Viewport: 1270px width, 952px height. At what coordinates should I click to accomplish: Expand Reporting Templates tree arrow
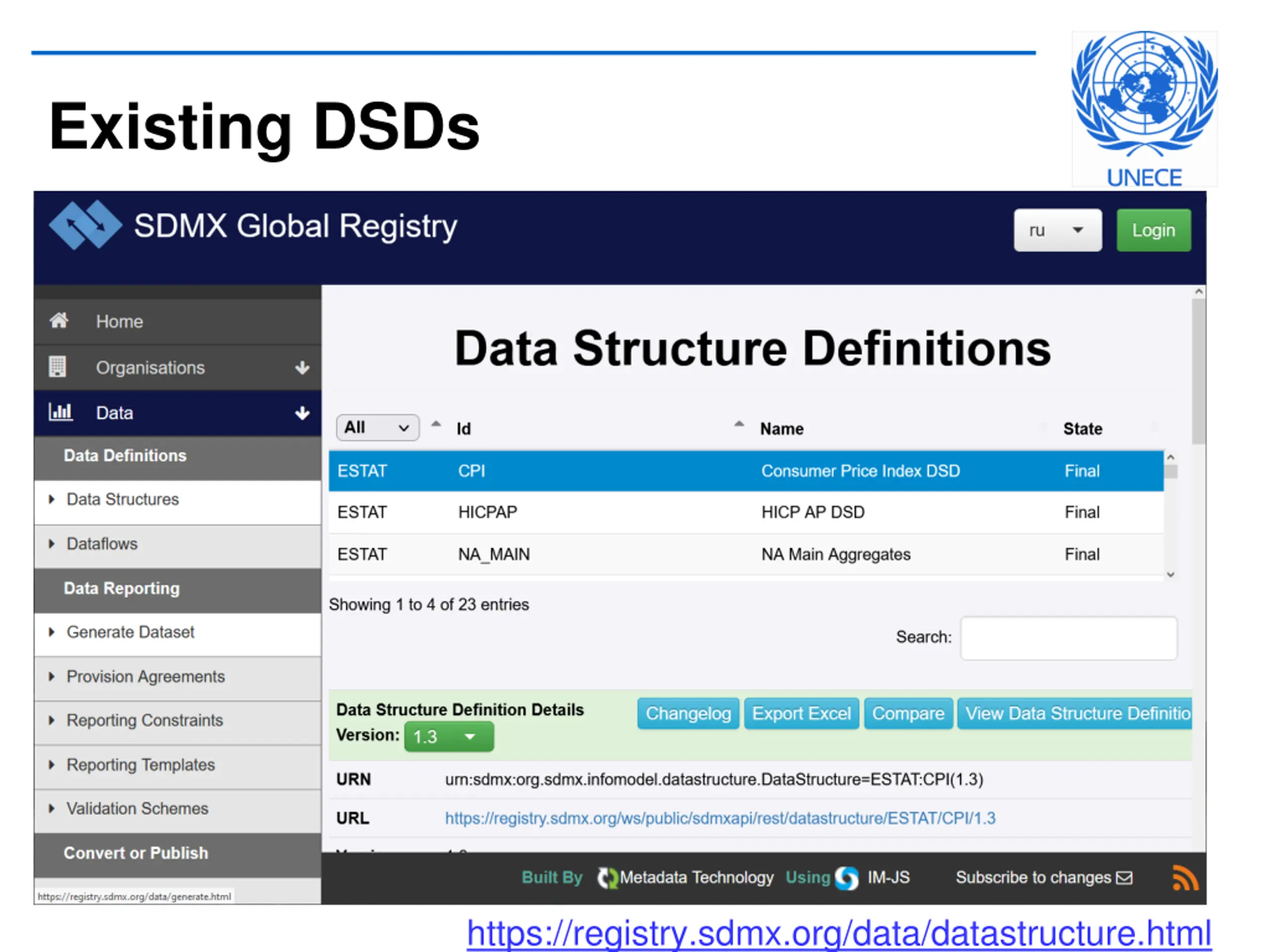[x=52, y=765]
